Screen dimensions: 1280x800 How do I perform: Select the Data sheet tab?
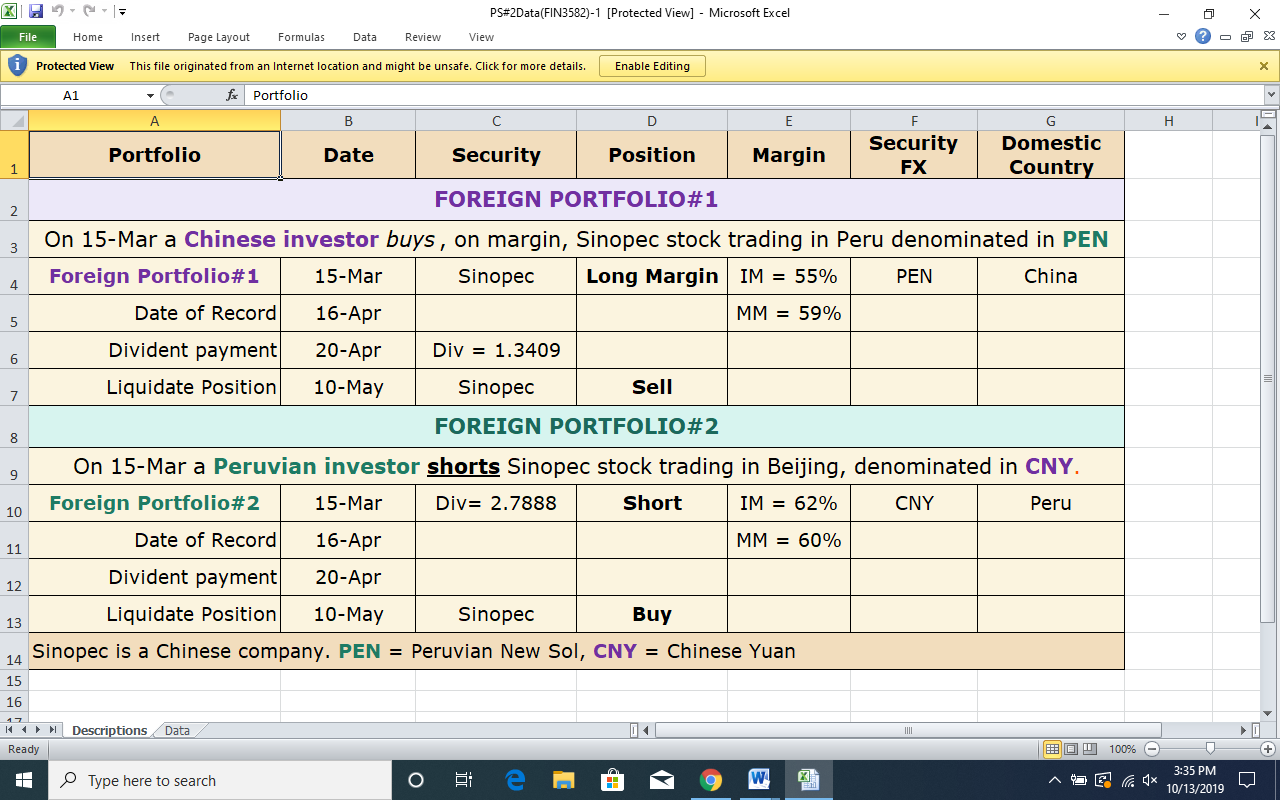tap(176, 730)
